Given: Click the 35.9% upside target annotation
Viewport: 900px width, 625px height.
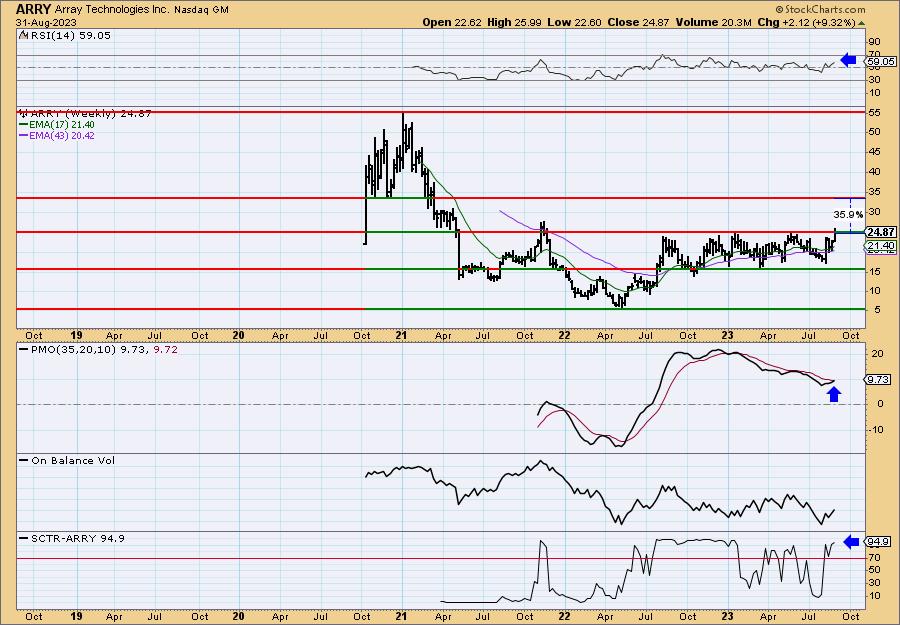Looking at the screenshot, I should (x=848, y=215).
